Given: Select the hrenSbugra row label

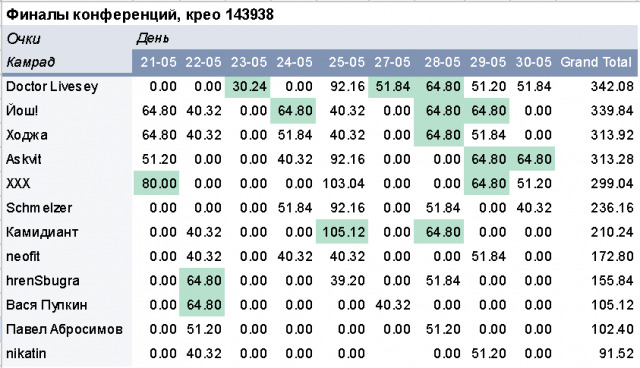Looking at the screenshot, I should click(43, 281).
